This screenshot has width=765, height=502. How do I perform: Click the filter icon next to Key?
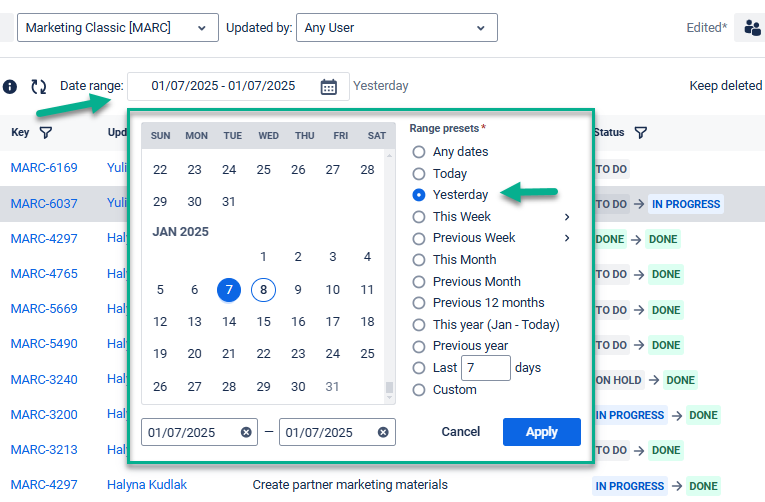46,133
